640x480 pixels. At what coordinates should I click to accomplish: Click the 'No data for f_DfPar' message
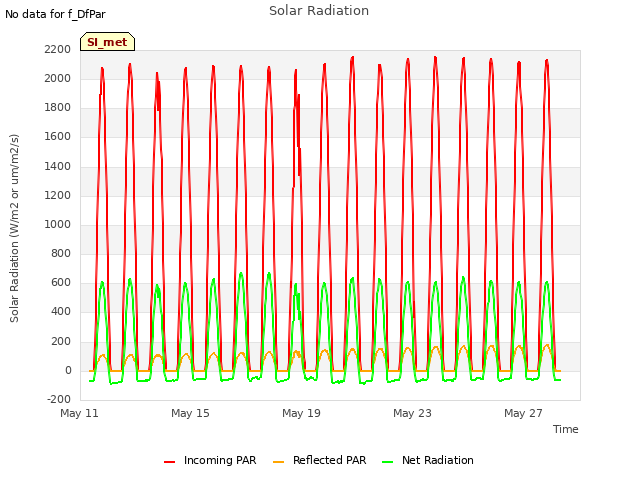(x=55, y=14)
